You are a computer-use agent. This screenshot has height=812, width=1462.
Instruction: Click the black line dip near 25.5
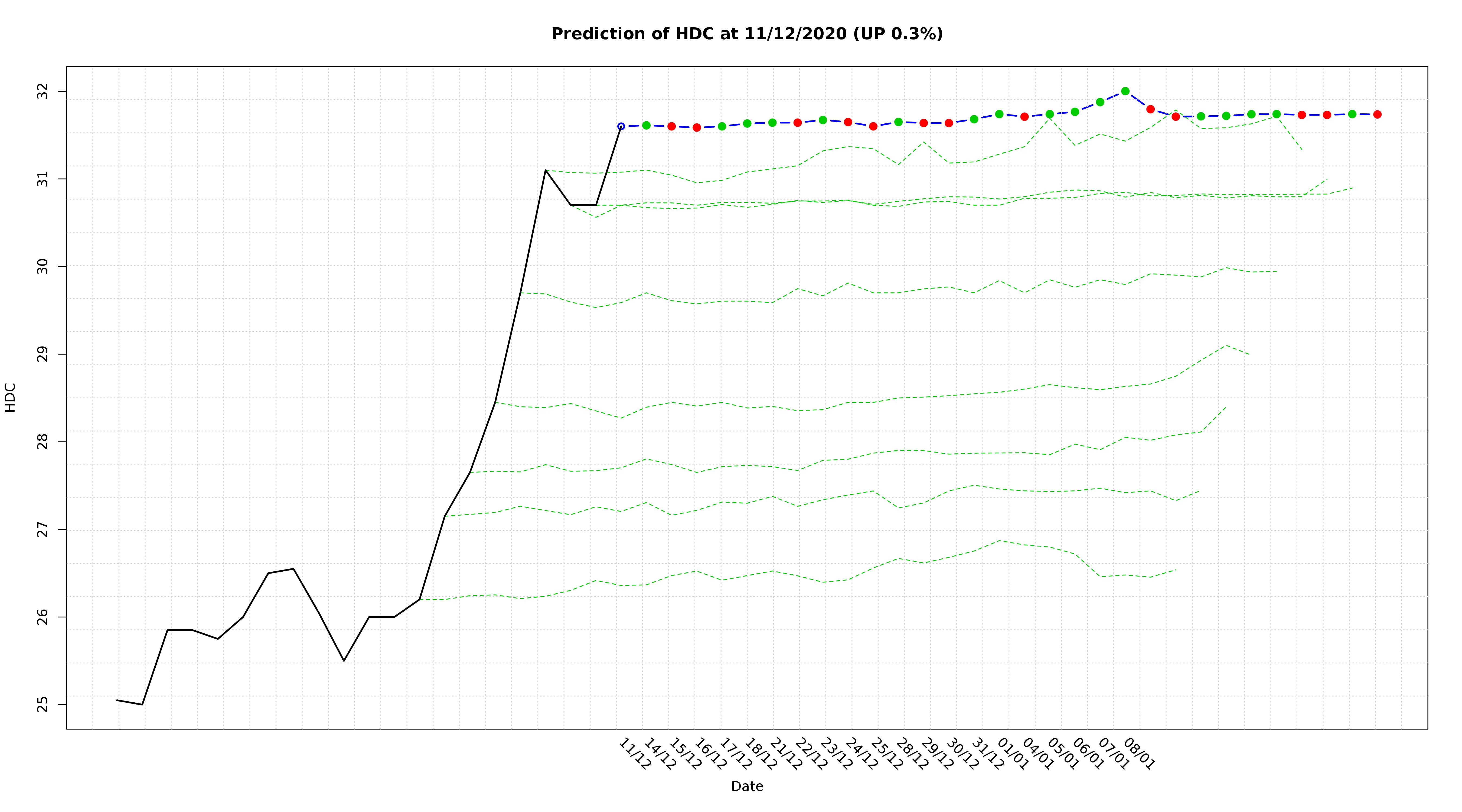[x=344, y=660]
